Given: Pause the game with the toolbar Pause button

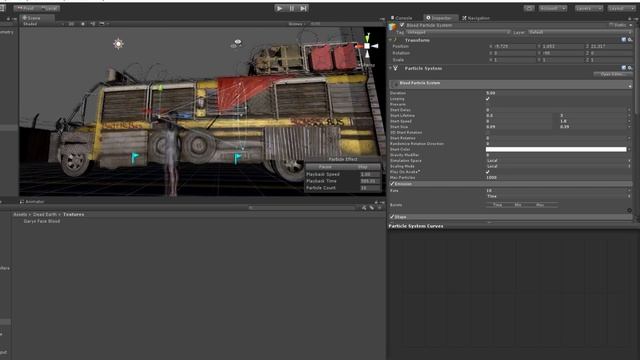Looking at the screenshot, I should (291, 8).
